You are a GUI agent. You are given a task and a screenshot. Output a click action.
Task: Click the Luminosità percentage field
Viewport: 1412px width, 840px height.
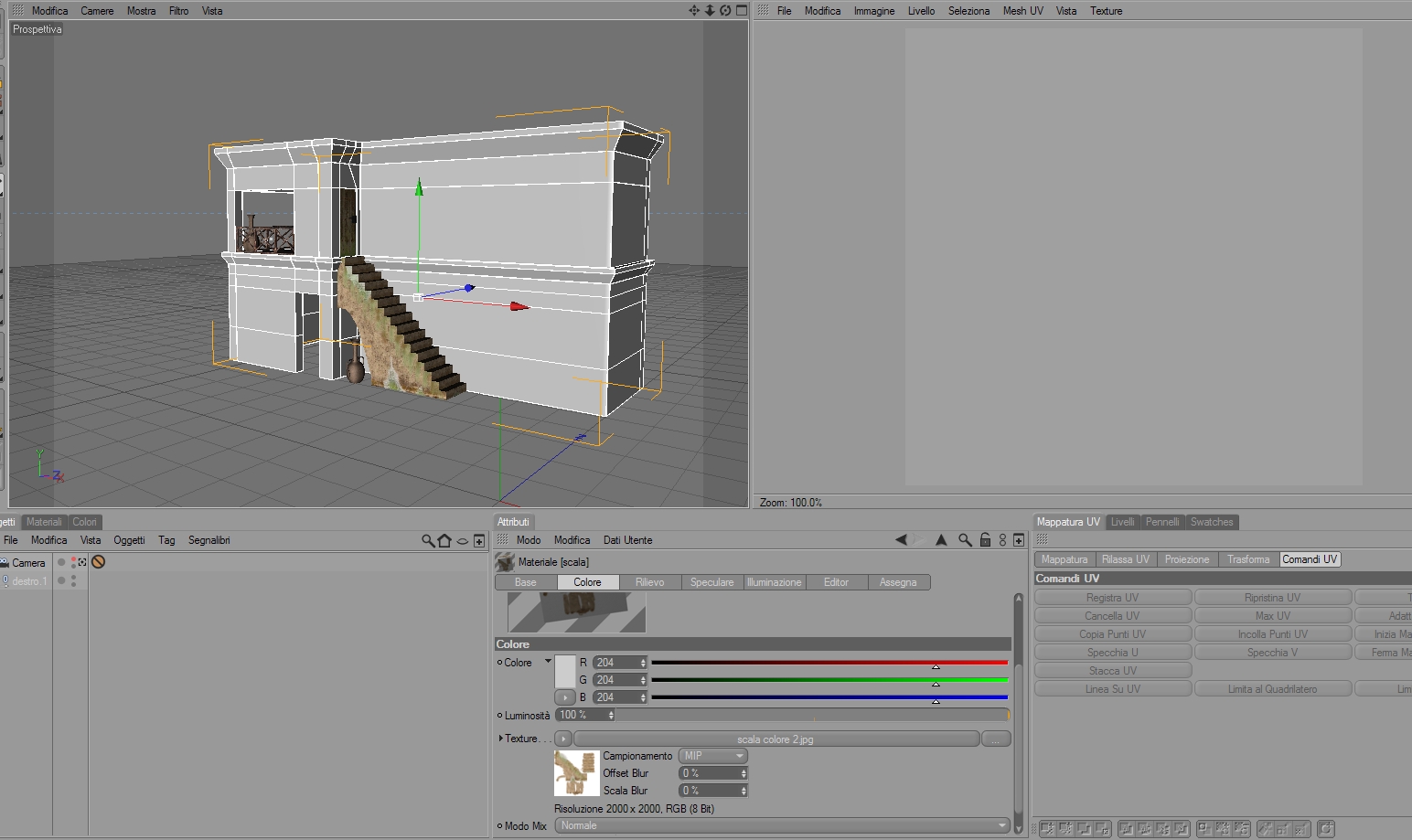[x=585, y=716]
